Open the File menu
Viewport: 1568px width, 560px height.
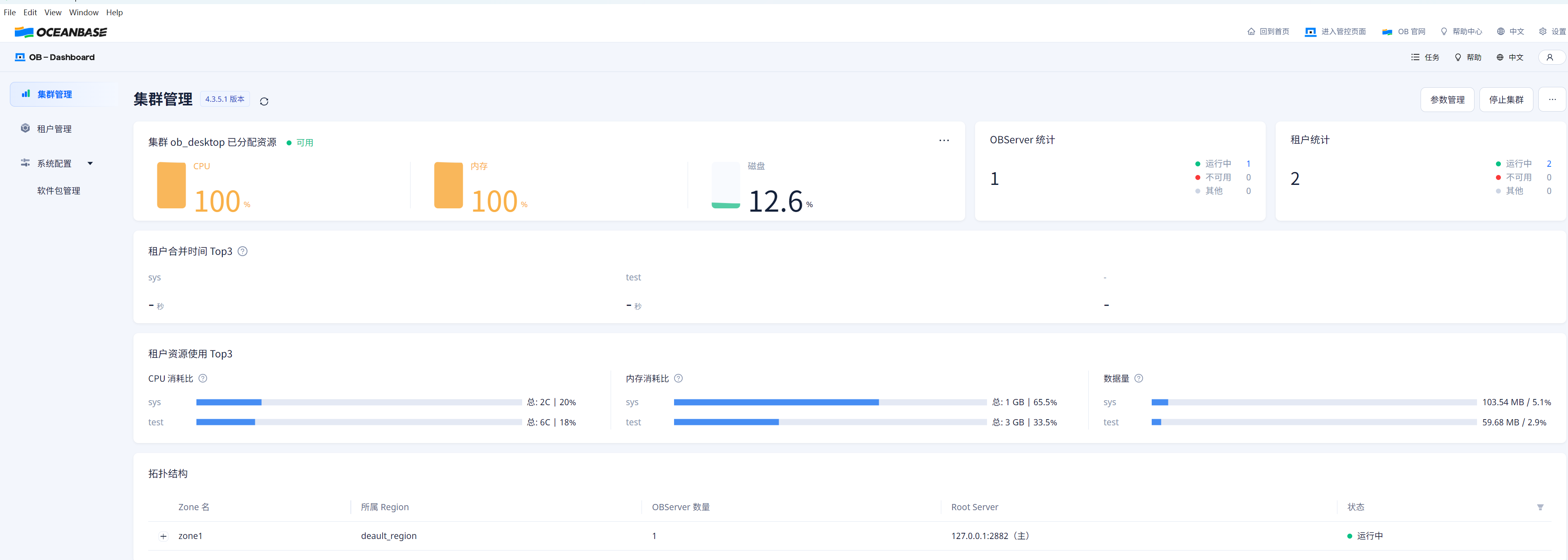pyautogui.click(x=10, y=12)
